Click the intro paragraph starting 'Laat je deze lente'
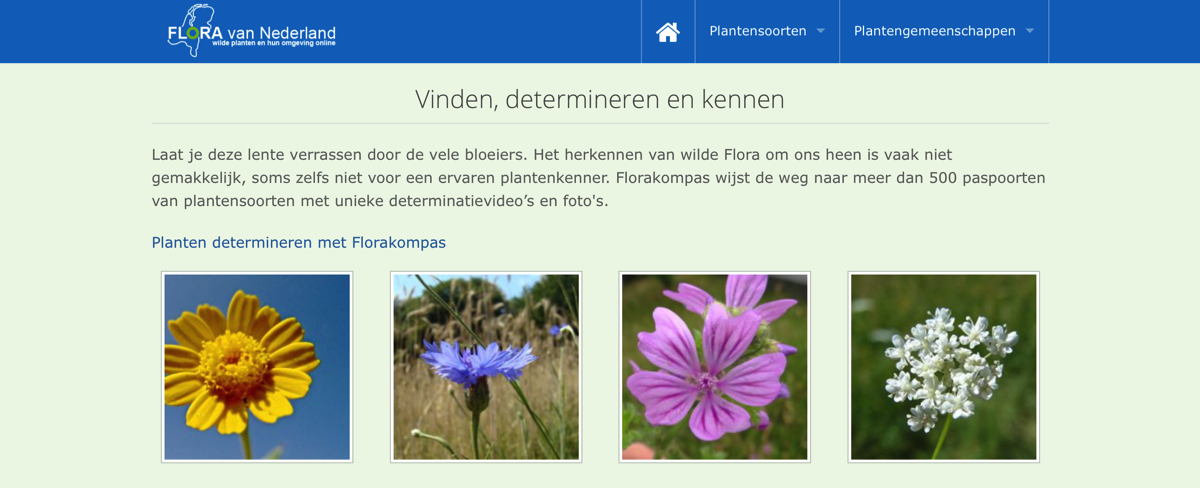The image size is (1200, 488). coord(600,178)
